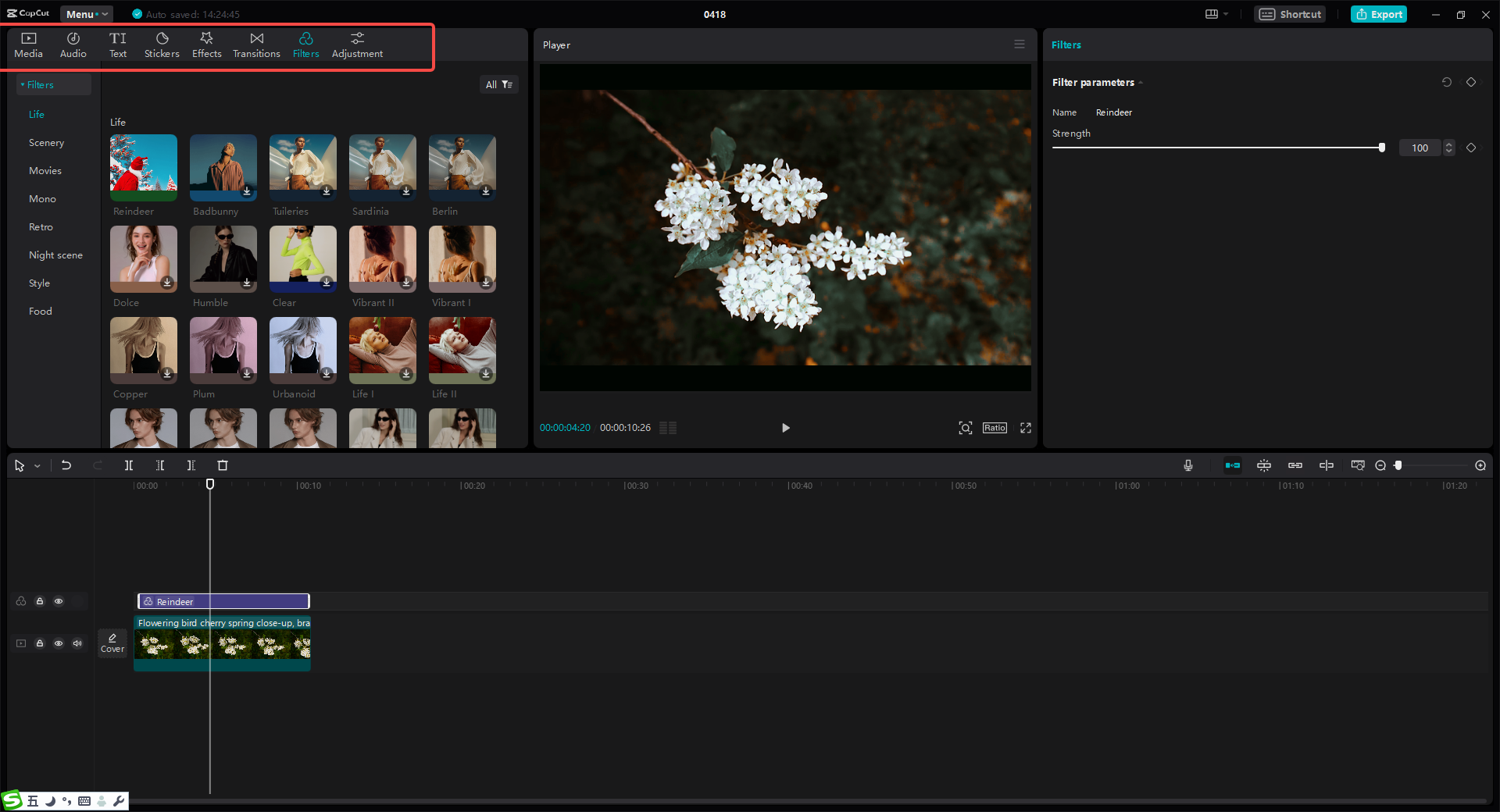Open the All filter dropdown

[499, 84]
